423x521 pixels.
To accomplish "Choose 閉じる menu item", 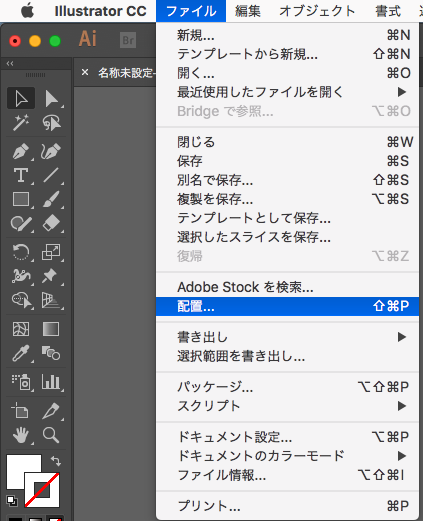I will pos(287,142).
